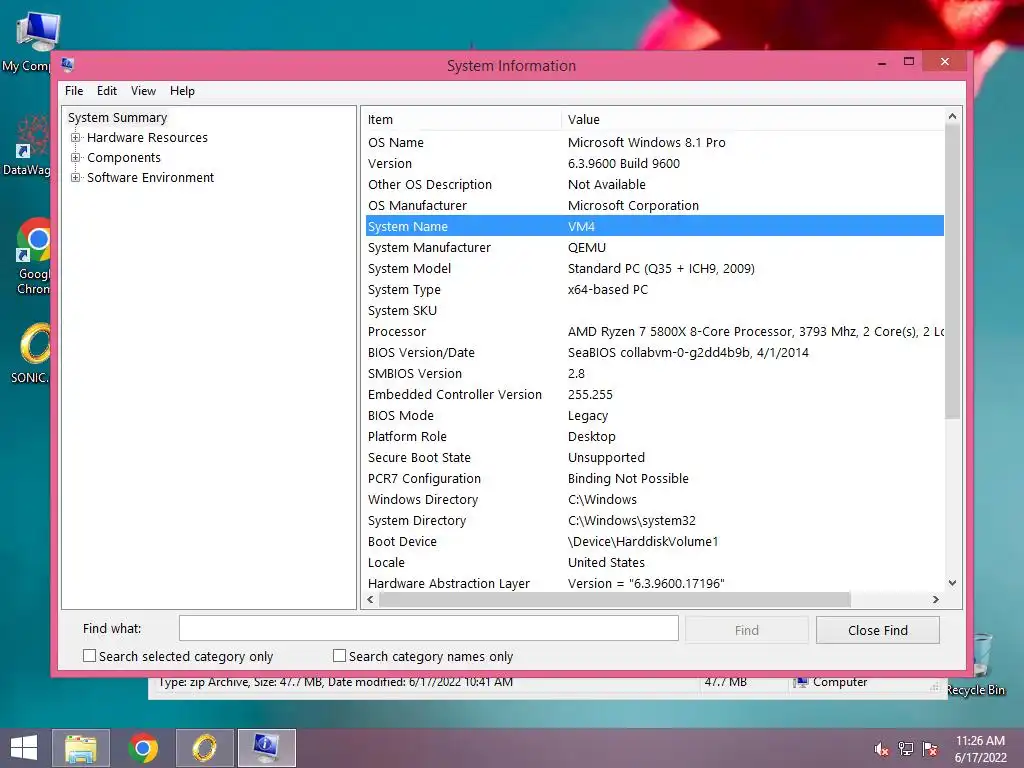Select the OS Manufacturer row
Image resolution: width=1024 pixels, height=768 pixels.
click(654, 205)
